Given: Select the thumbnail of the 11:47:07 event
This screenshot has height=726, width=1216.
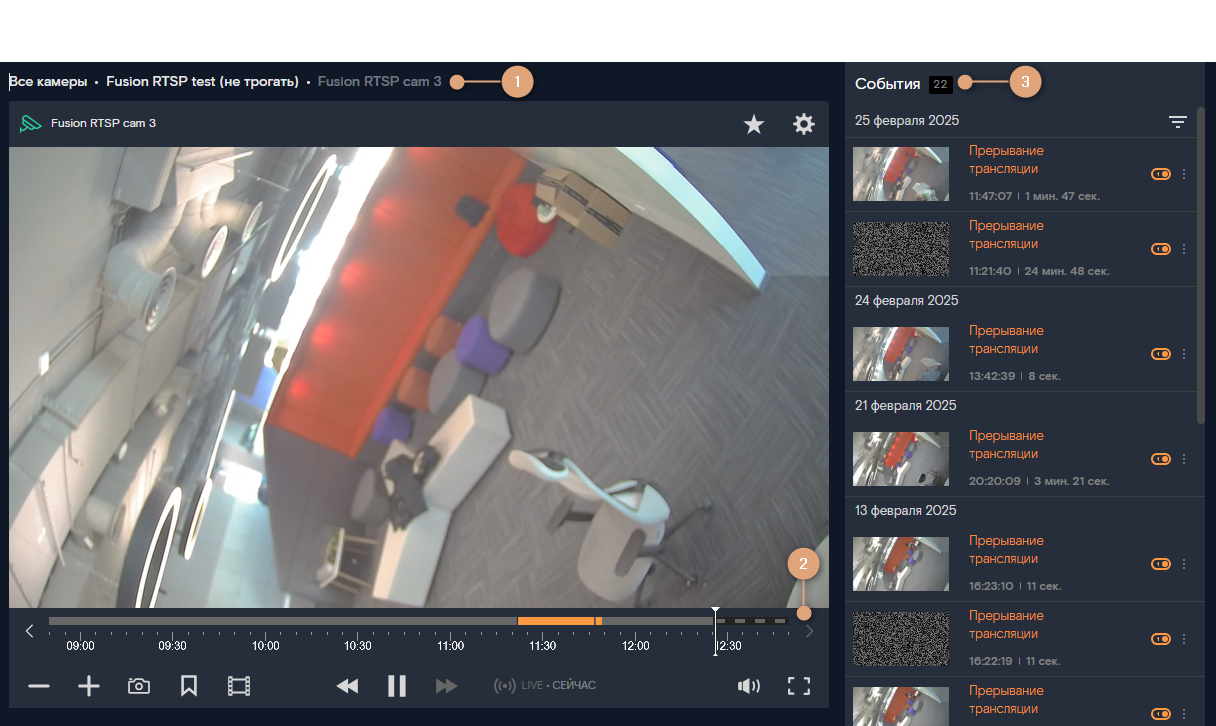Looking at the screenshot, I should pos(901,174).
